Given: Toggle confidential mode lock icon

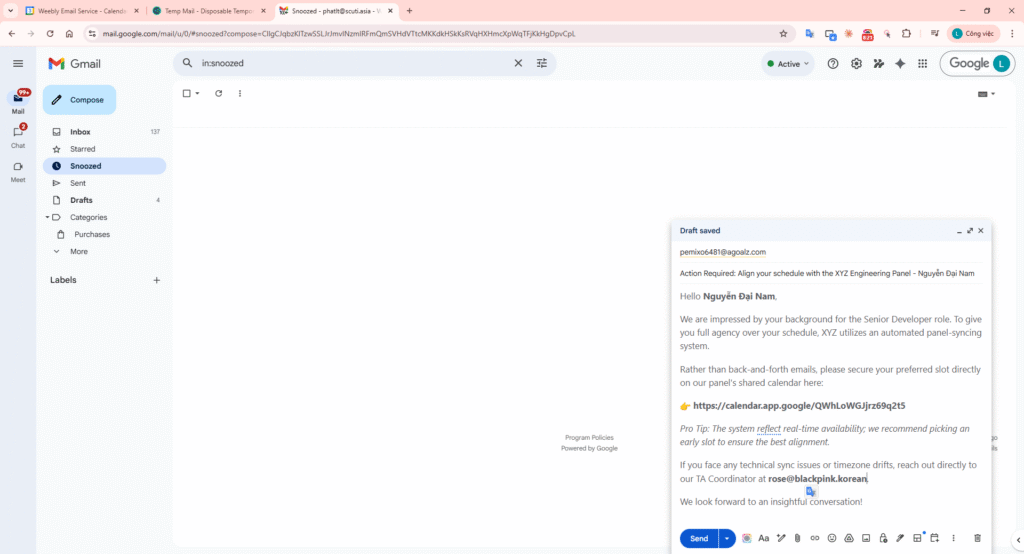Looking at the screenshot, I should [883, 538].
